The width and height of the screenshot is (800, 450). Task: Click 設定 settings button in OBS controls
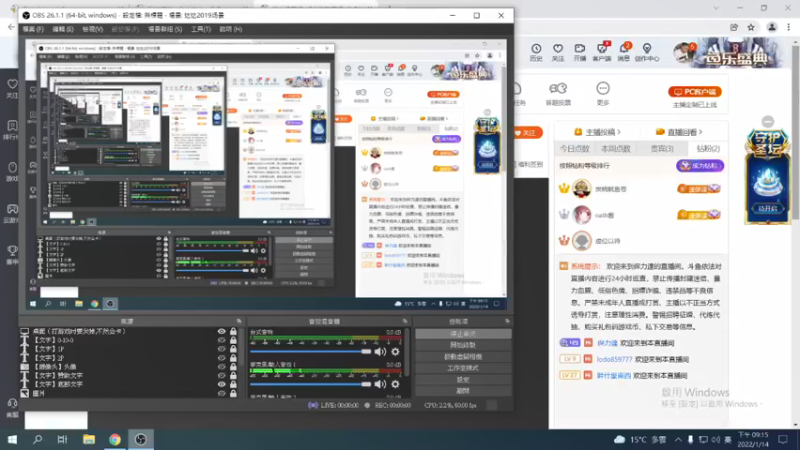tap(463, 380)
